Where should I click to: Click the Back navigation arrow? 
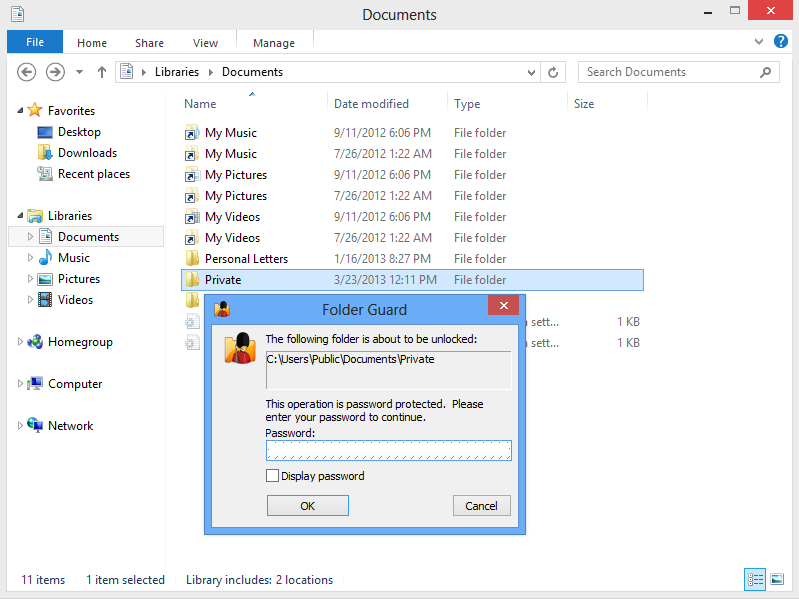coord(26,72)
